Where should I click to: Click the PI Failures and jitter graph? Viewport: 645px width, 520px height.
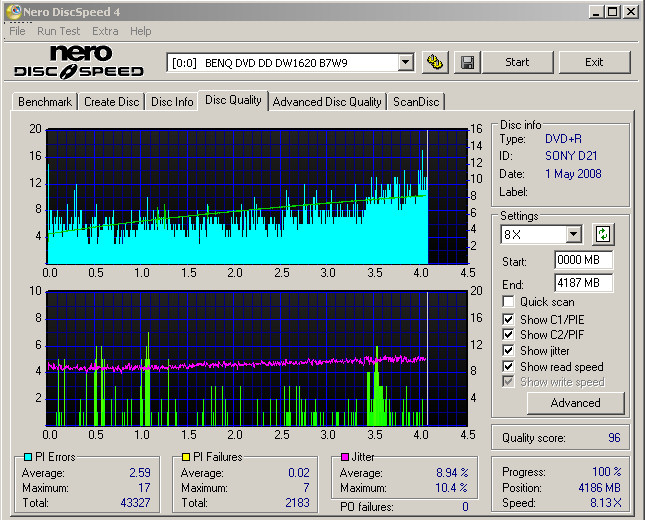pyautogui.click(x=258, y=358)
